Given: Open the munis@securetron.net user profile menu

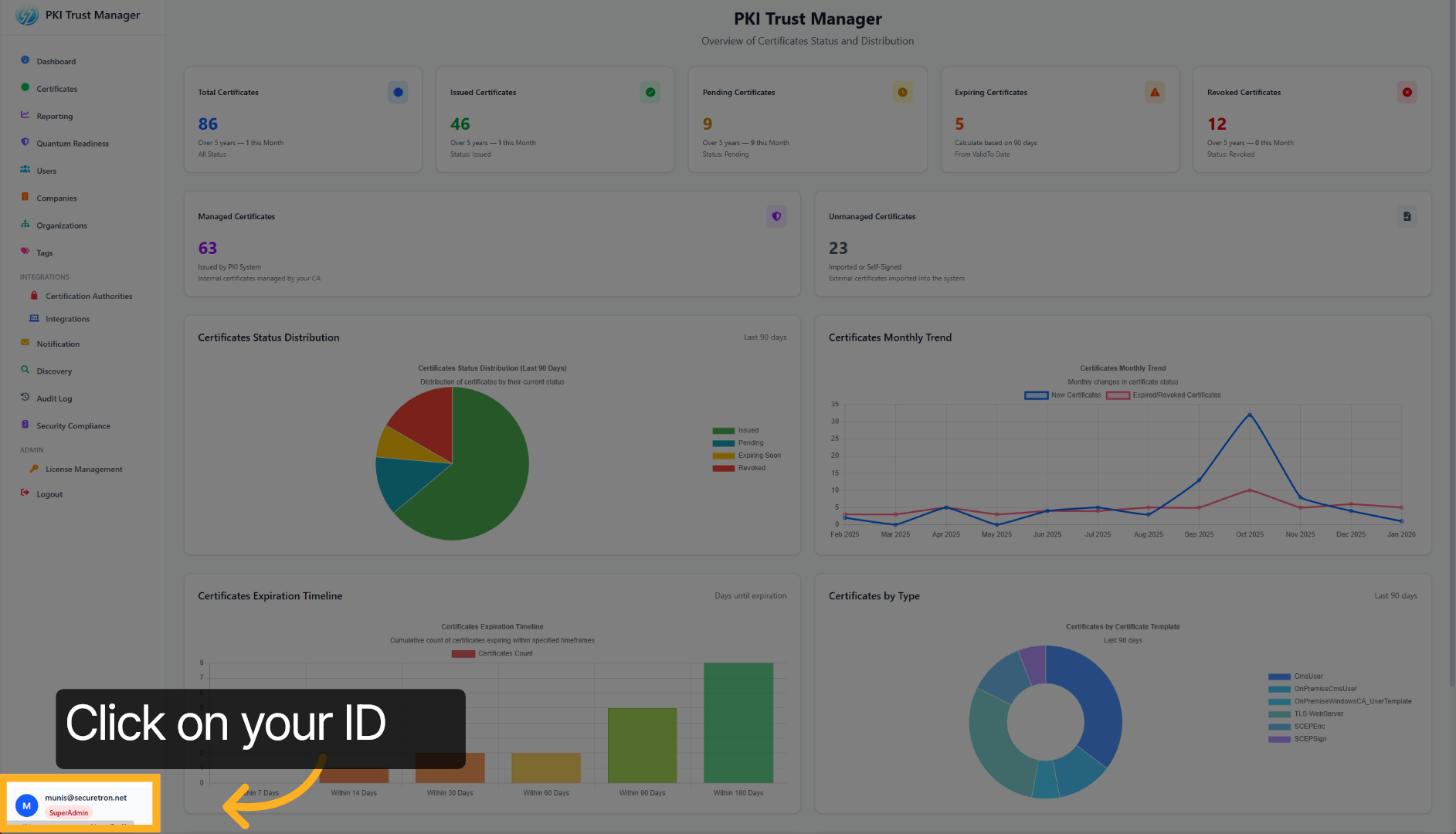Looking at the screenshot, I should point(80,804).
